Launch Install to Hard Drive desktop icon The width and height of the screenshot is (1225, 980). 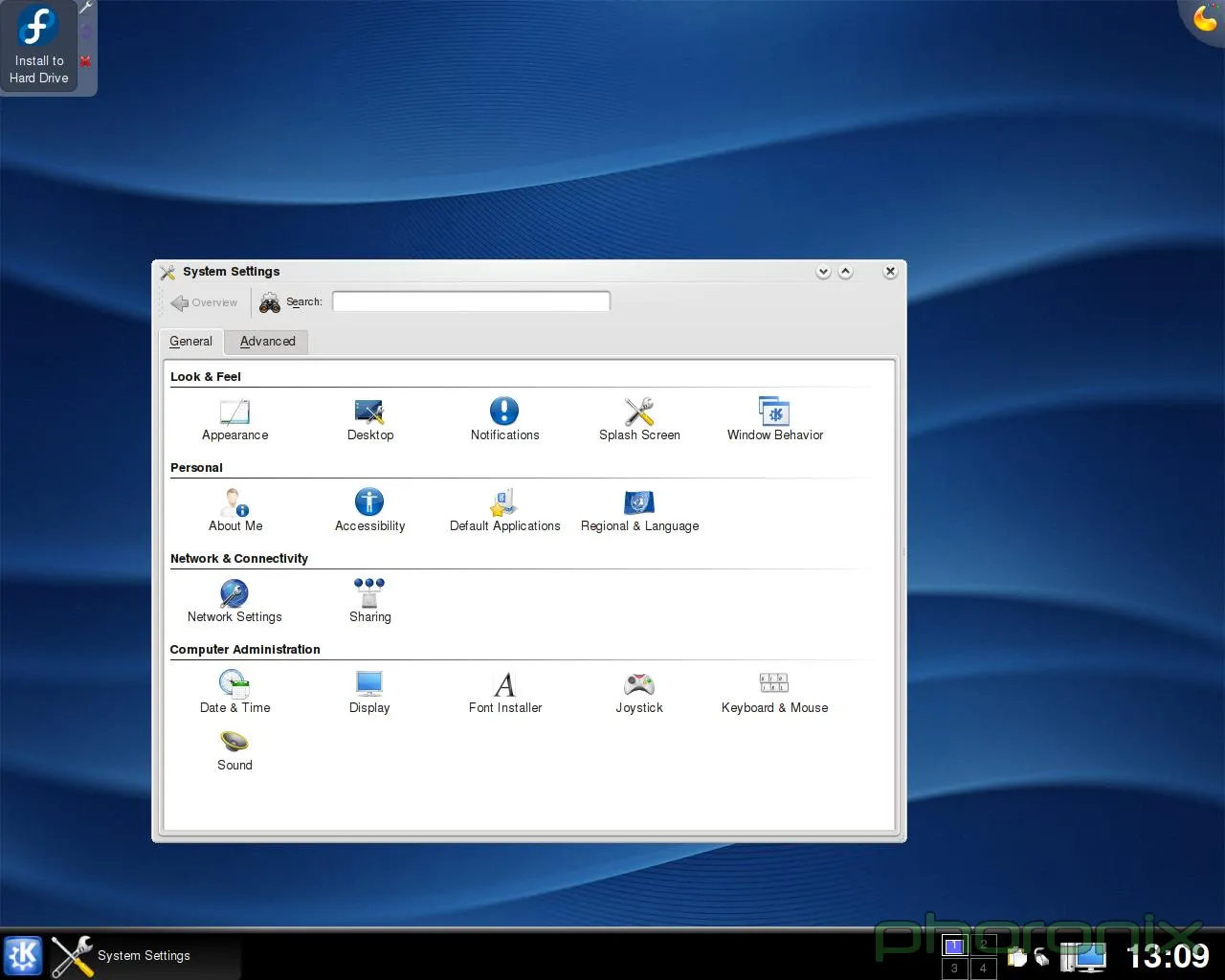[38, 44]
